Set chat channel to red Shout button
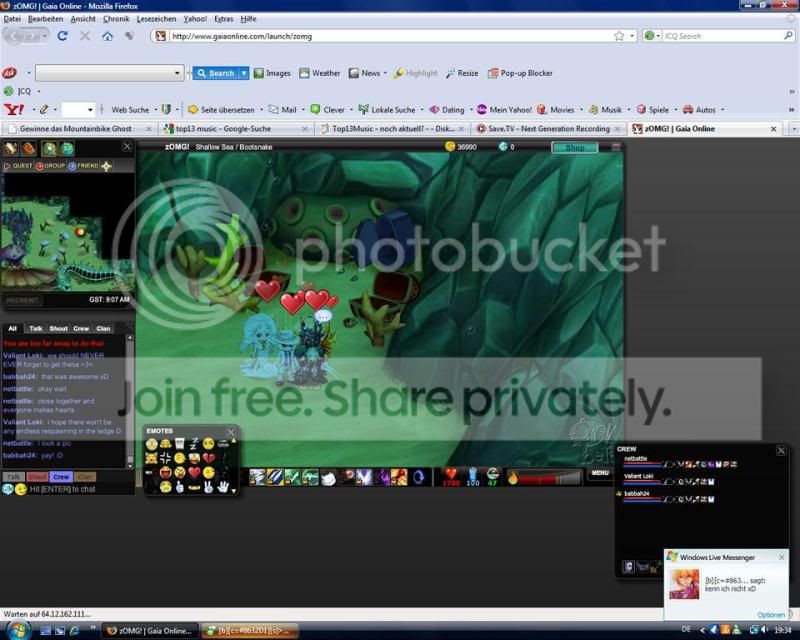The width and height of the screenshot is (800, 640). [37, 477]
